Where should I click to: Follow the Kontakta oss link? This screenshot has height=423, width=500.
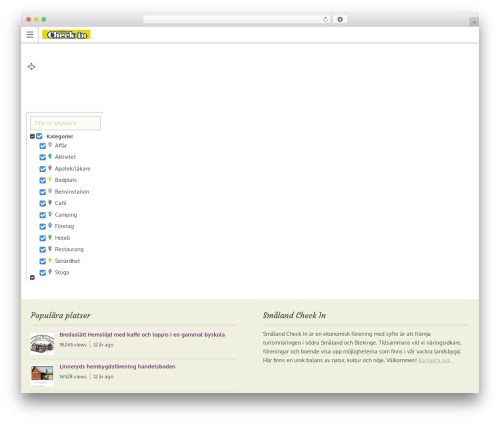click(x=434, y=360)
